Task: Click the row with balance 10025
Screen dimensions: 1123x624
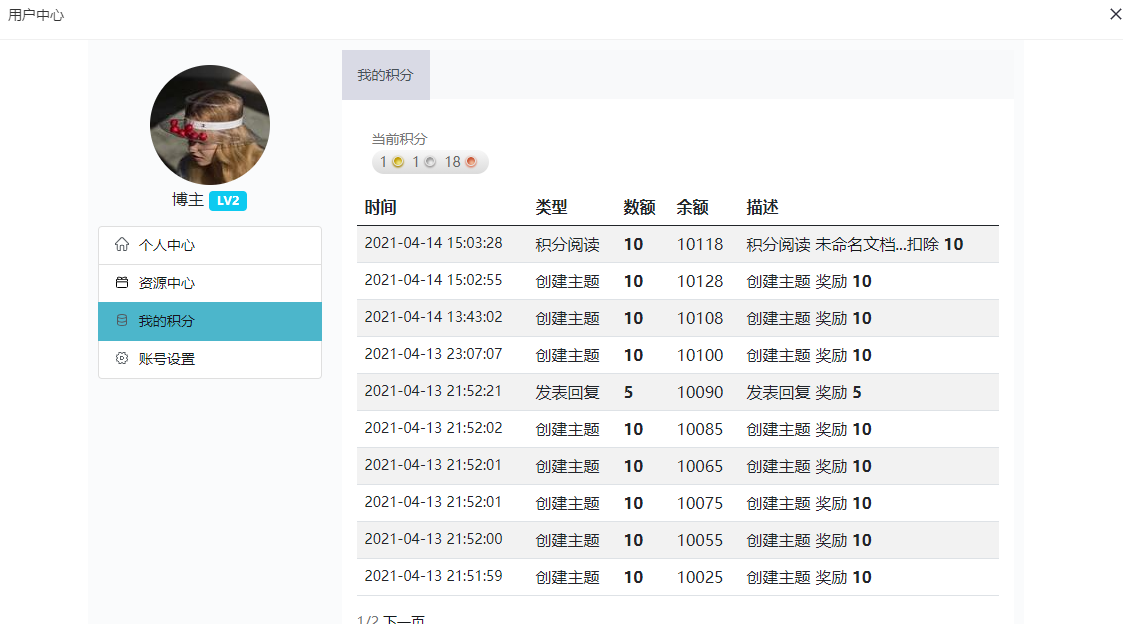Action: point(699,577)
